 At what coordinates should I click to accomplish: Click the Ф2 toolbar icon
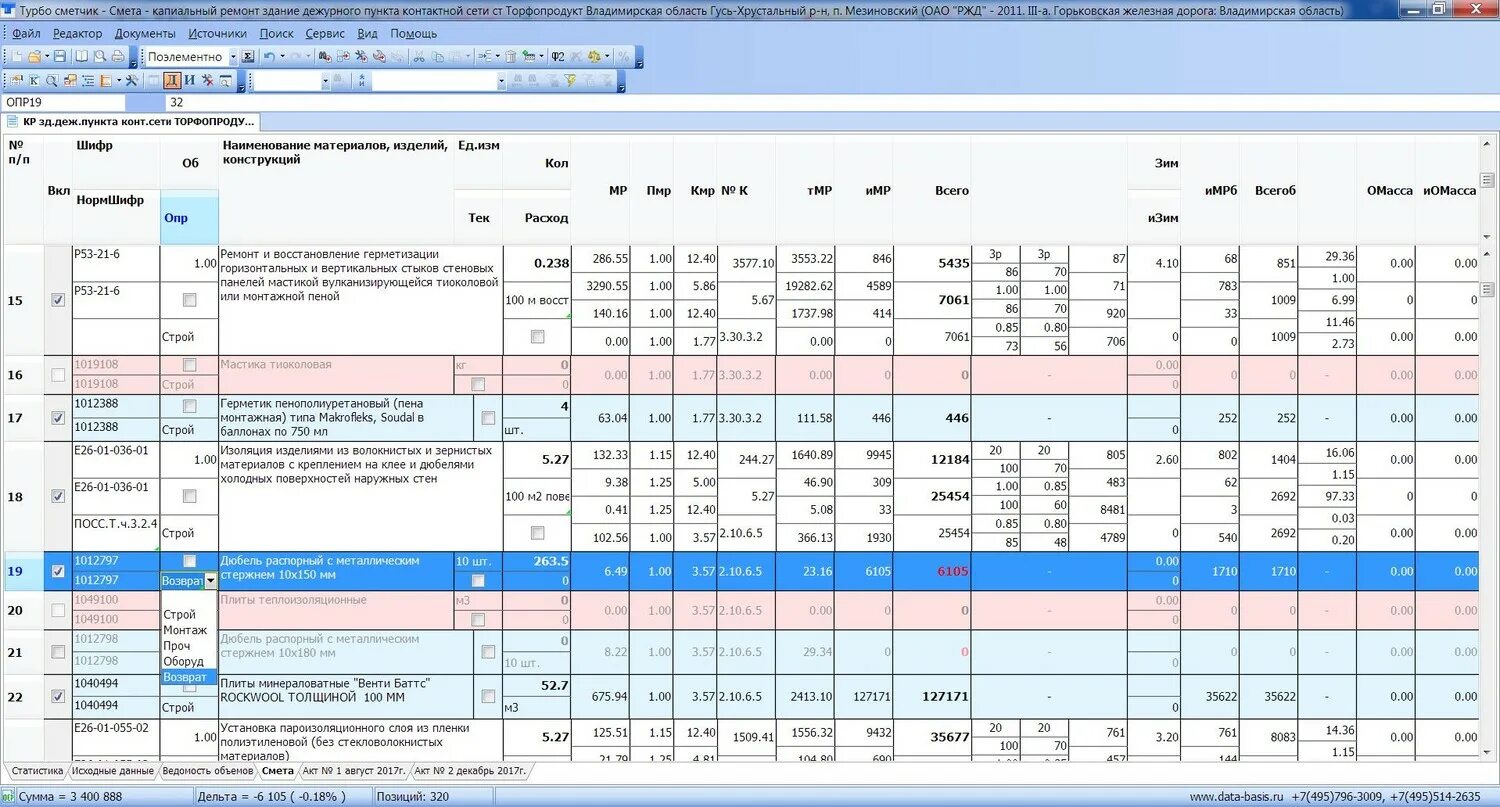[558, 57]
